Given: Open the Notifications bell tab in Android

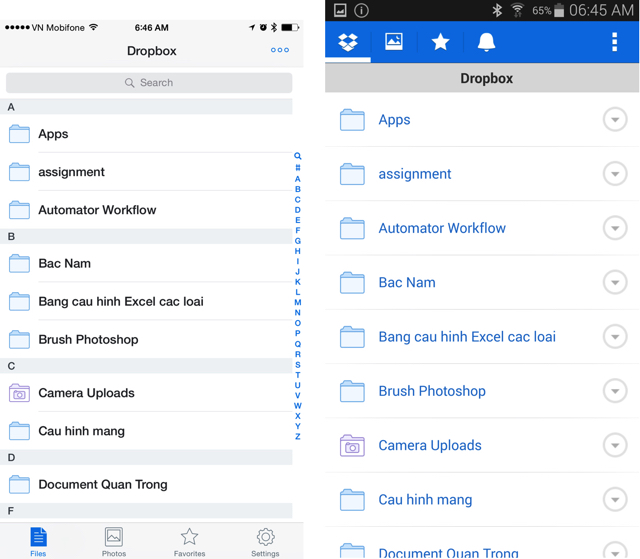Looking at the screenshot, I should tap(487, 42).
